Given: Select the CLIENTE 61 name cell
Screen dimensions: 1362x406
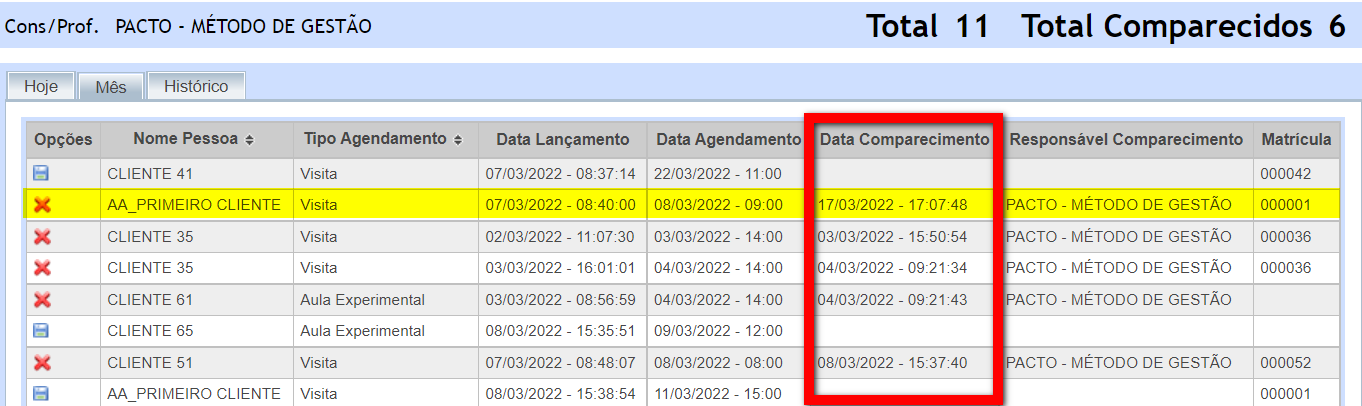Looking at the screenshot, I should [x=150, y=300].
